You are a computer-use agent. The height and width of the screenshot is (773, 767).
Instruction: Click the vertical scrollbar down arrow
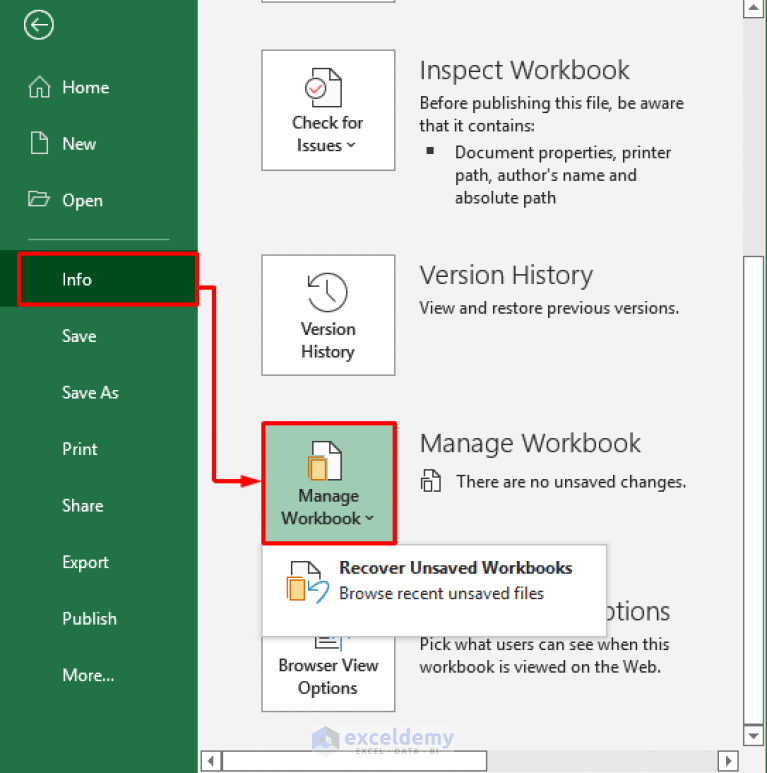[753, 736]
